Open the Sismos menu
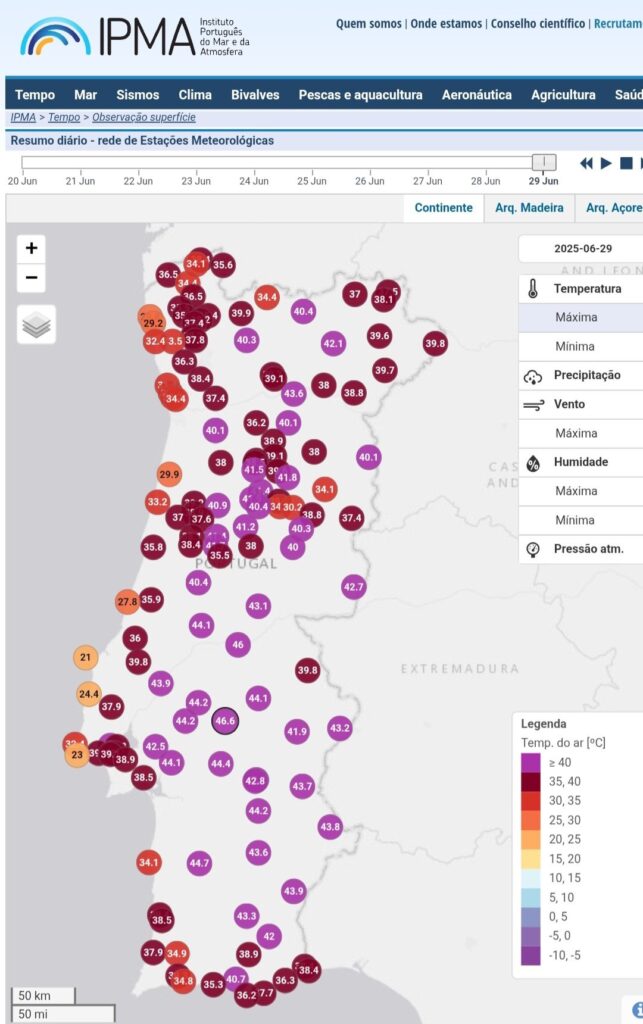 (x=138, y=95)
